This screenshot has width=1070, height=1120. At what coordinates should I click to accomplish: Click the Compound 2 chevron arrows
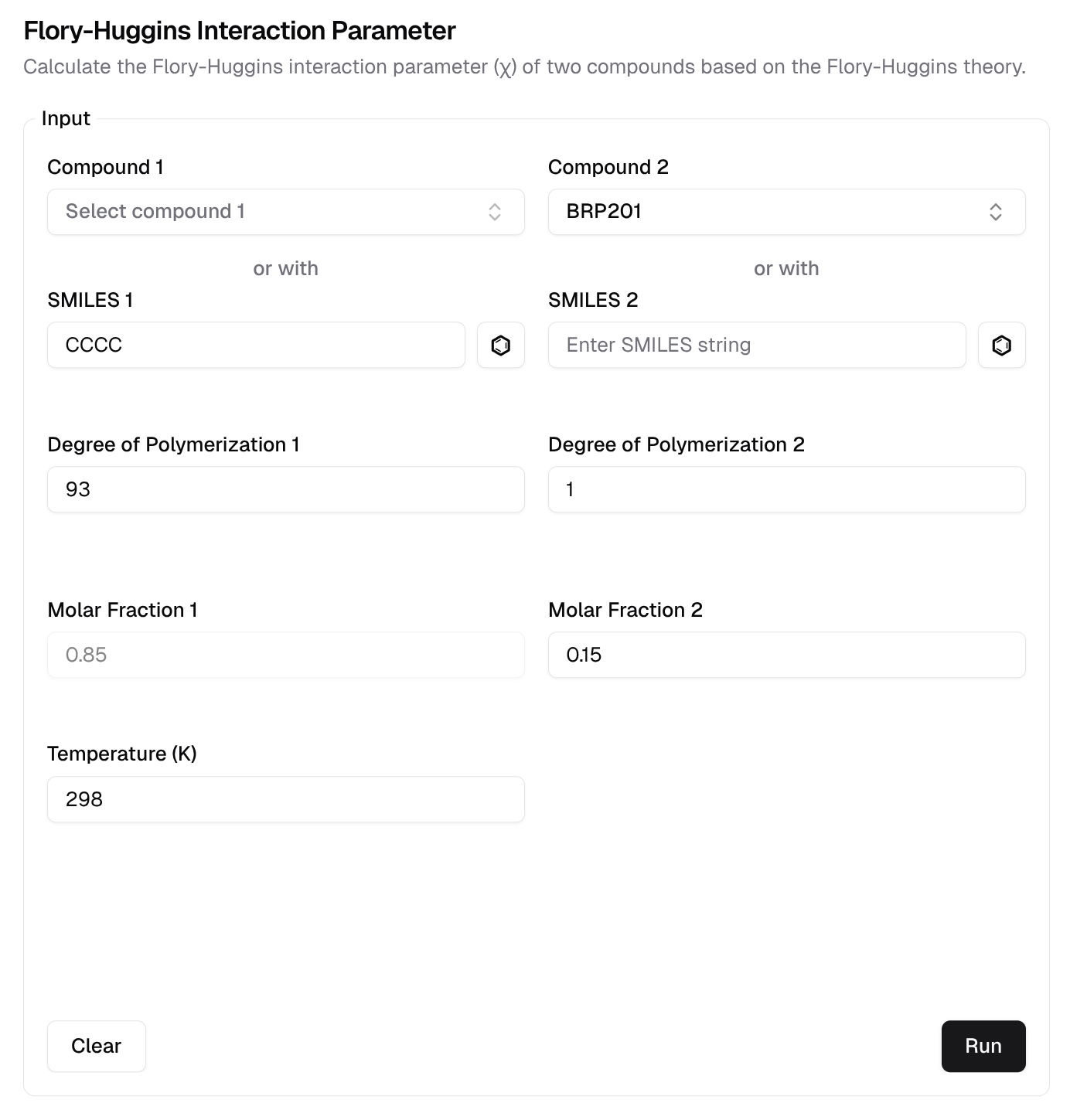(x=996, y=212)
